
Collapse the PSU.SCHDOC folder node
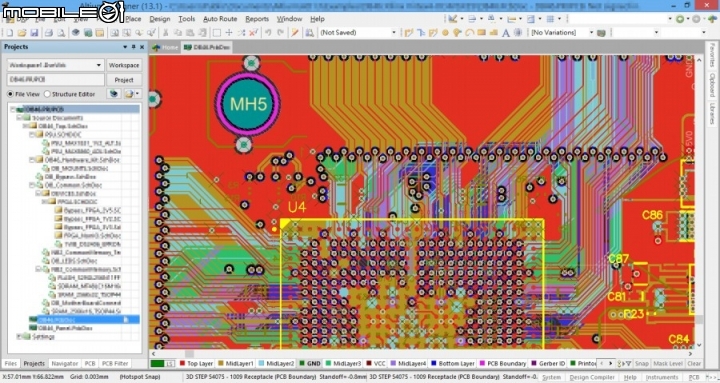pos(33,135)
